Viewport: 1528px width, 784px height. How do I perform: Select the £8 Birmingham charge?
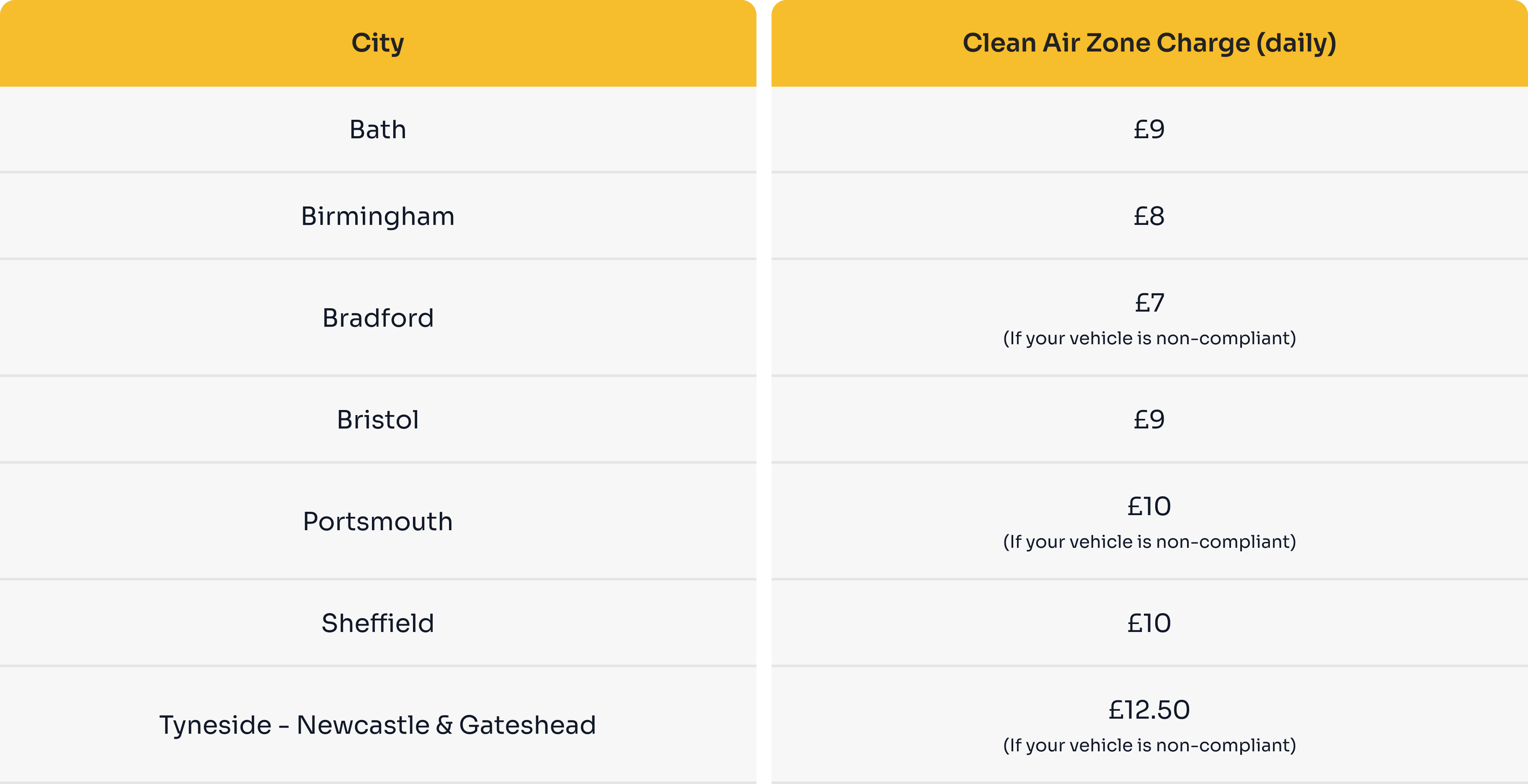pos(1149,216)
